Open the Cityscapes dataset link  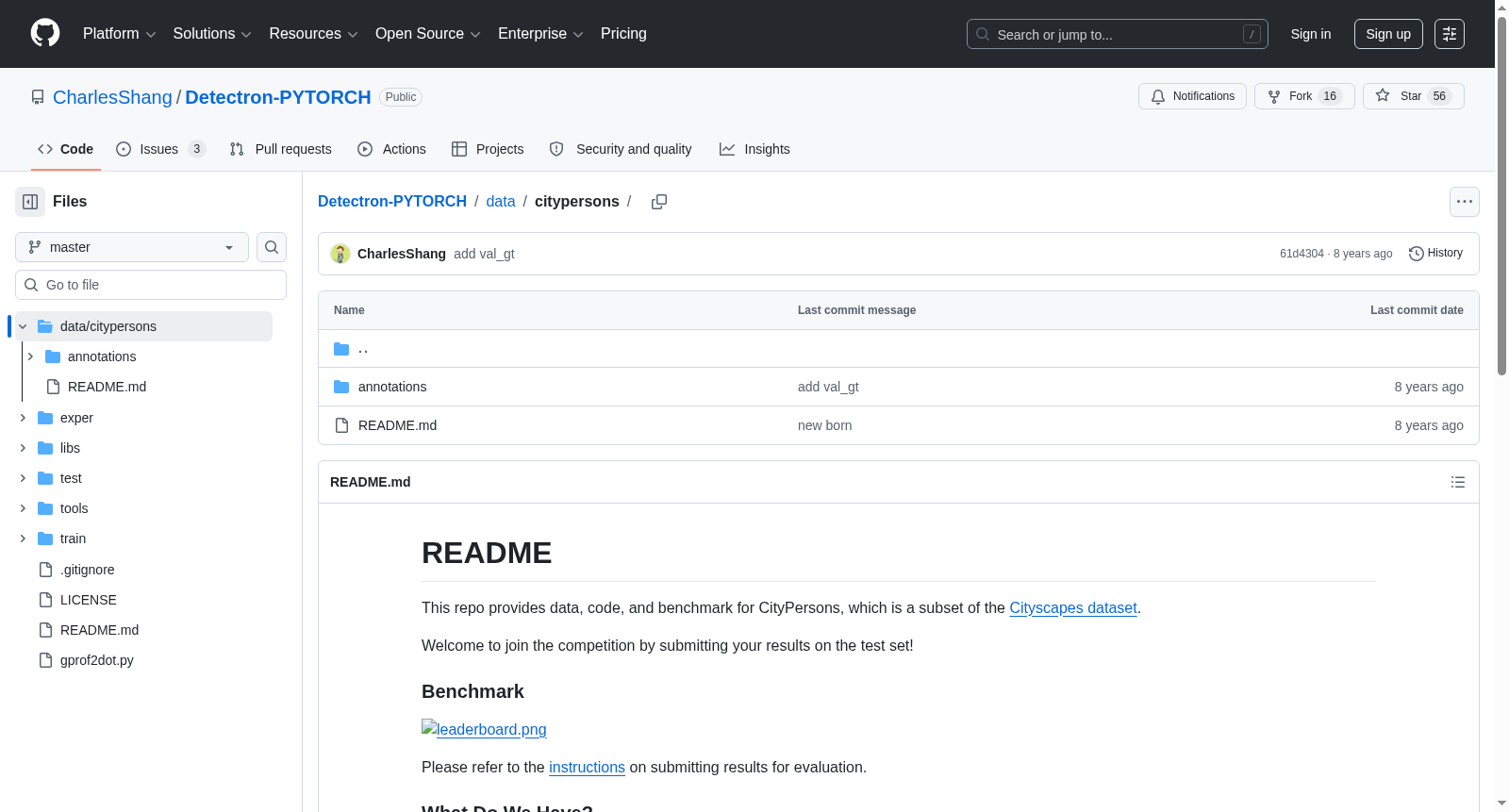[1073, 608]
